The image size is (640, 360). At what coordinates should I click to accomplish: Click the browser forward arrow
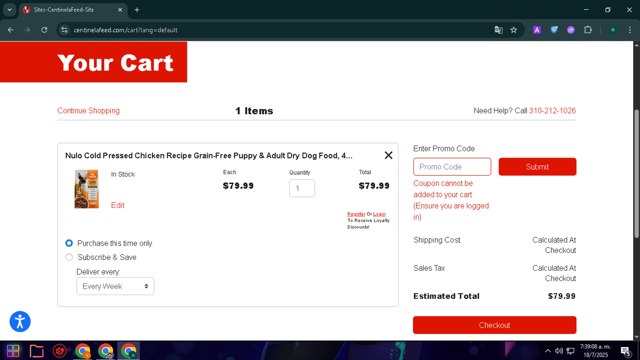click(27, 30)
